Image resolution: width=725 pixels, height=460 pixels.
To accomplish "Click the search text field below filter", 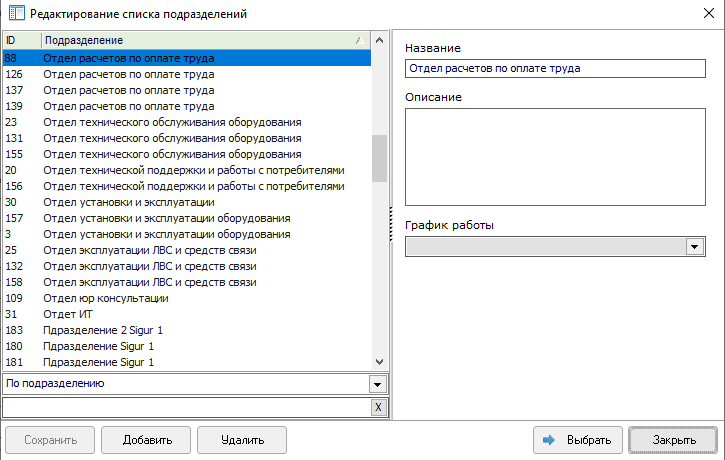I will tap(186, 407).
